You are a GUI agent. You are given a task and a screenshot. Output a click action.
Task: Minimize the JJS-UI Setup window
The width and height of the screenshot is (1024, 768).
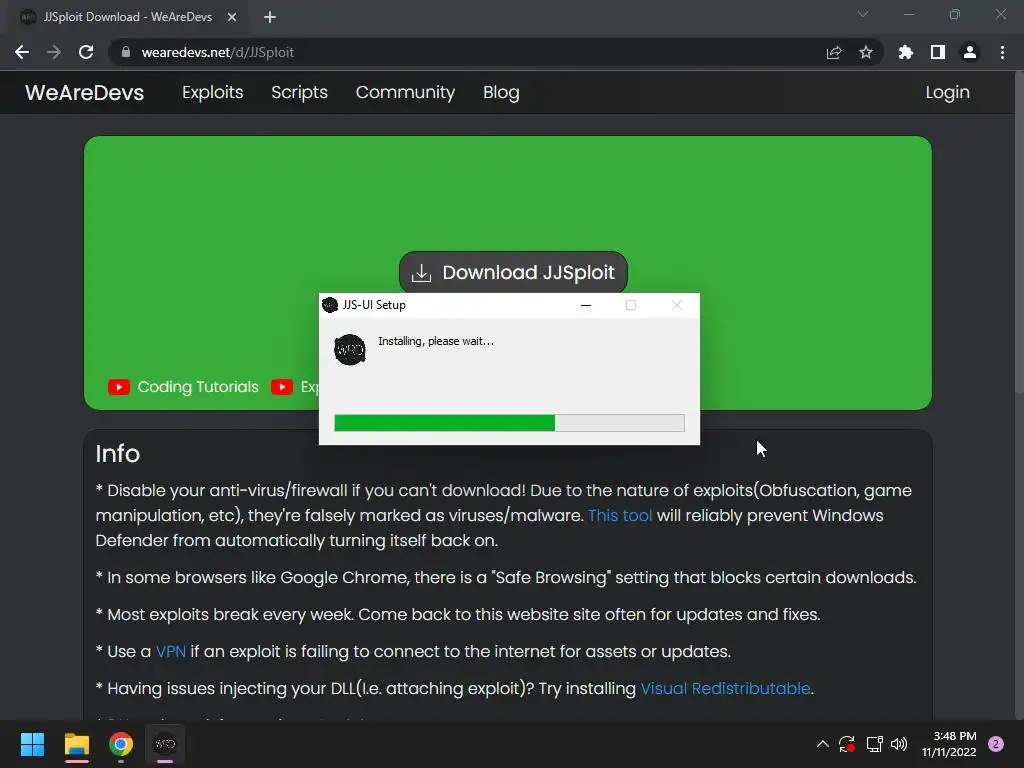coord(586,305)
